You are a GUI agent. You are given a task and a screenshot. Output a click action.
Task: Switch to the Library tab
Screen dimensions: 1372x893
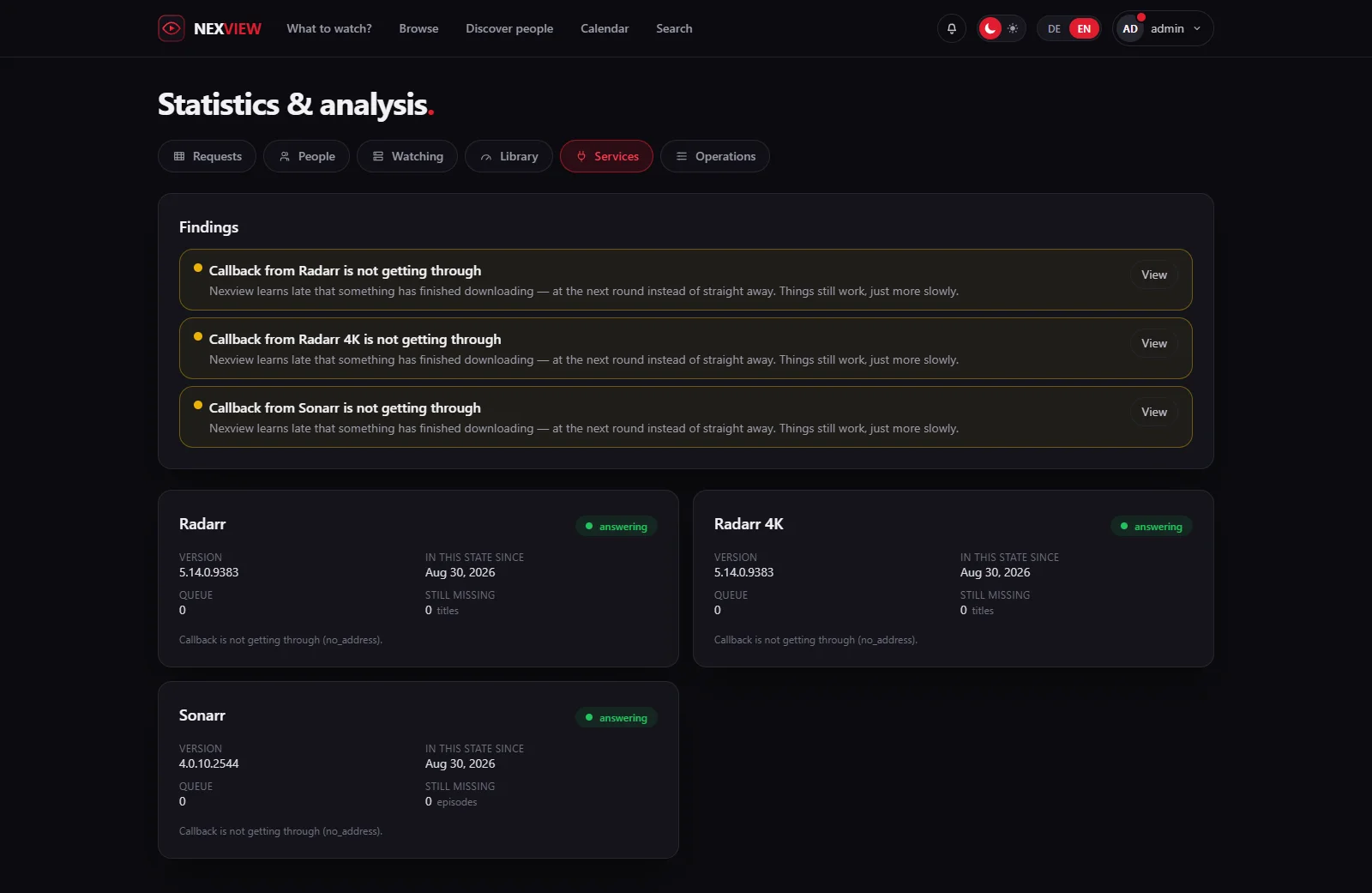508,156
